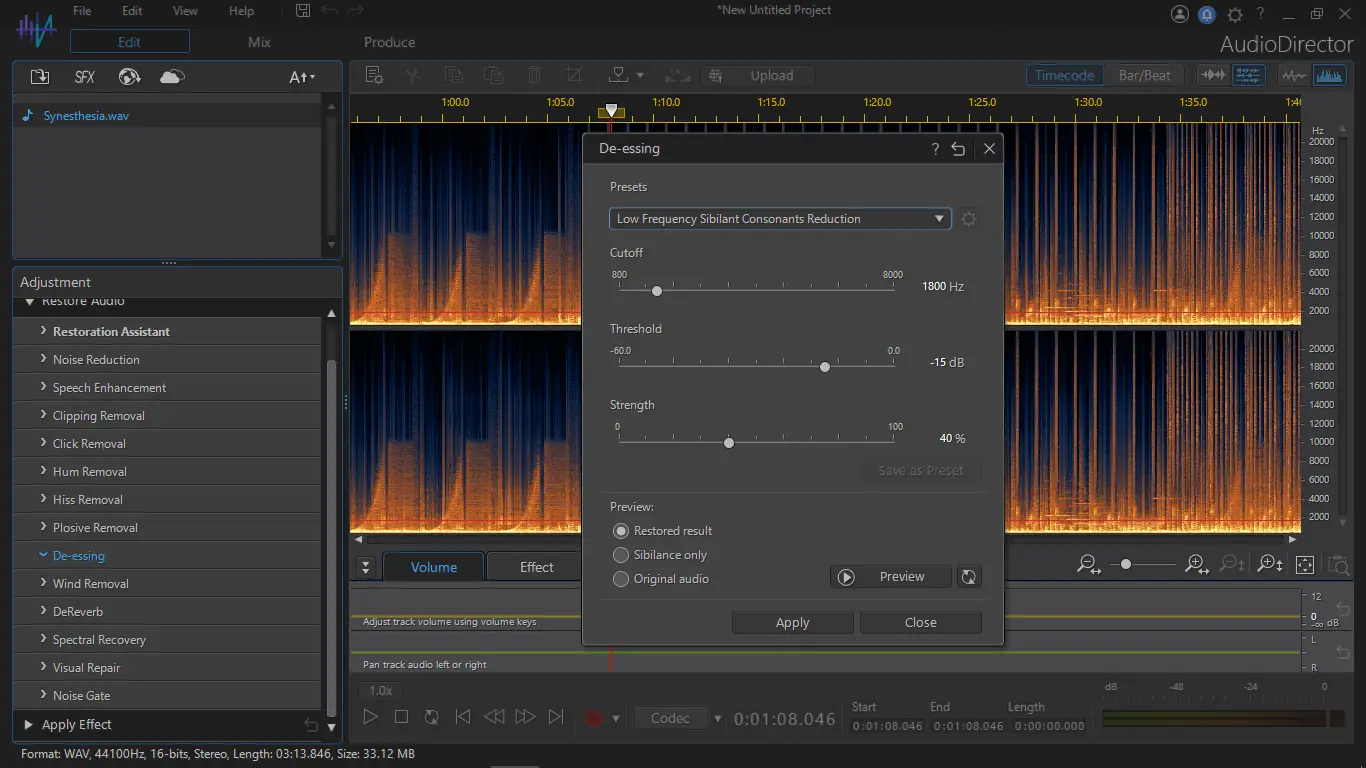Click the Preview button

point(890,577)
